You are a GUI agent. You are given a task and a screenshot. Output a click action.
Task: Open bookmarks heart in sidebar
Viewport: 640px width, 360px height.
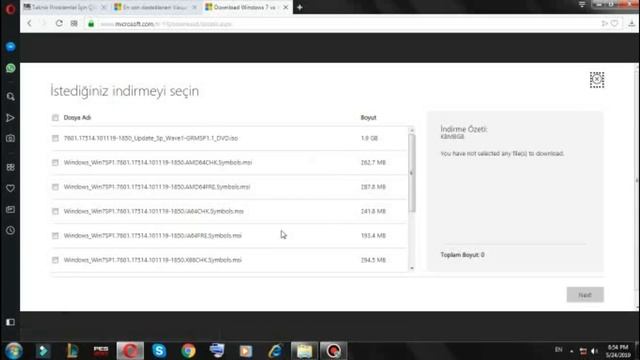(11, 188)
